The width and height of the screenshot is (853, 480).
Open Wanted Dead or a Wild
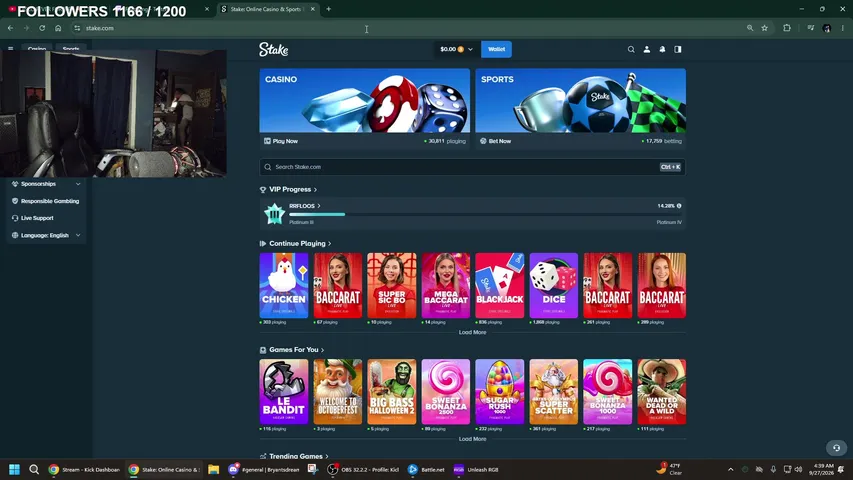click(x=662, y=392)
